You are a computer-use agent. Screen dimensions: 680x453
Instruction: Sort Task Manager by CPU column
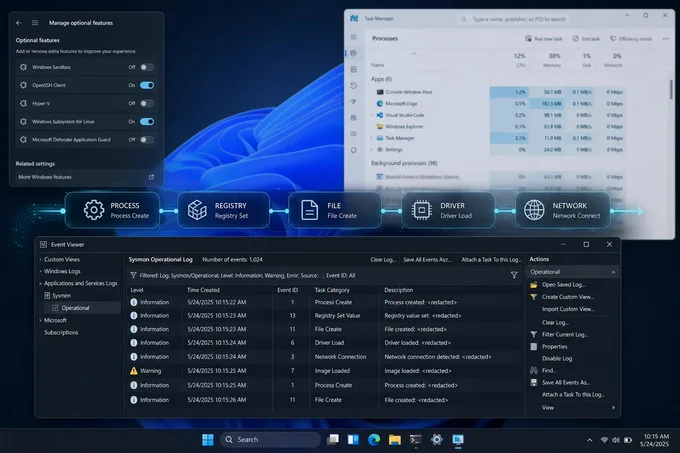coord(520,60)
